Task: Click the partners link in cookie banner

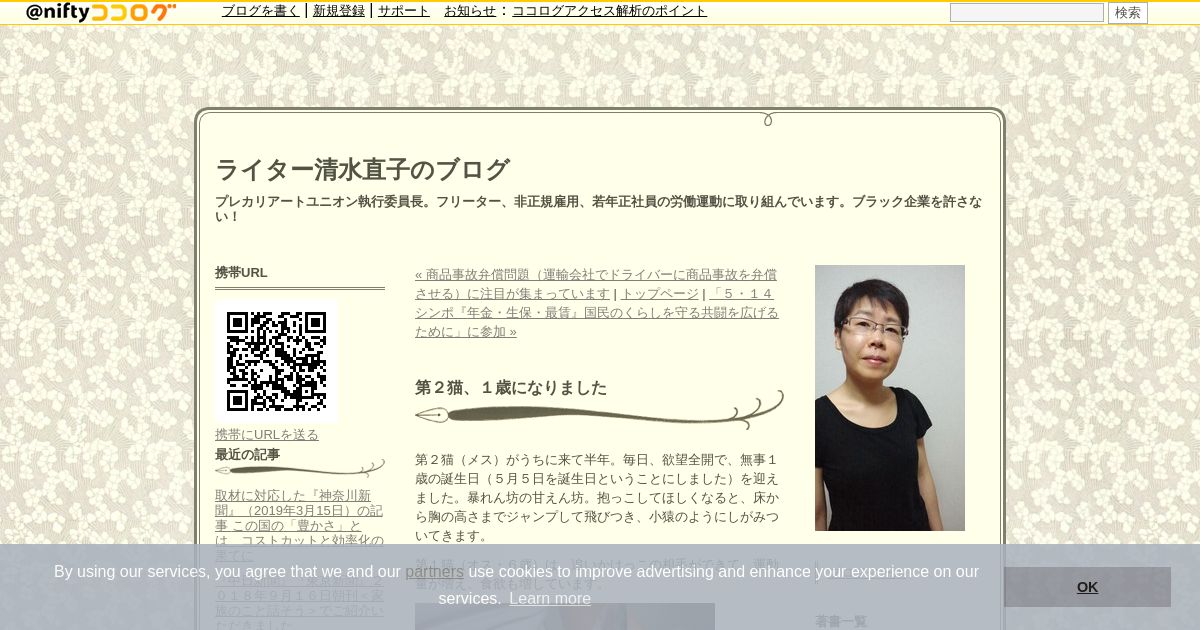Action: point(434,572)
